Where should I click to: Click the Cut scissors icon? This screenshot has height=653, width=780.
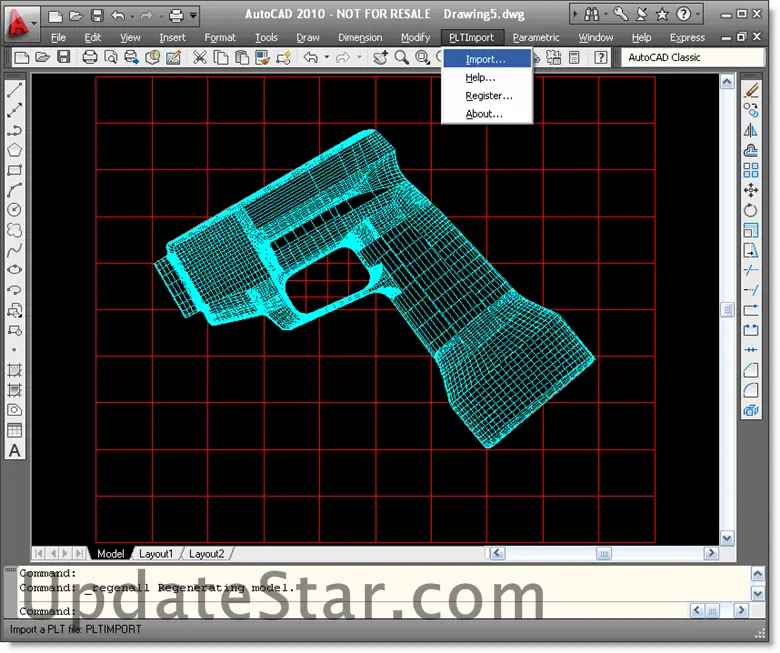pyautogui.click(x=199, y=58)
